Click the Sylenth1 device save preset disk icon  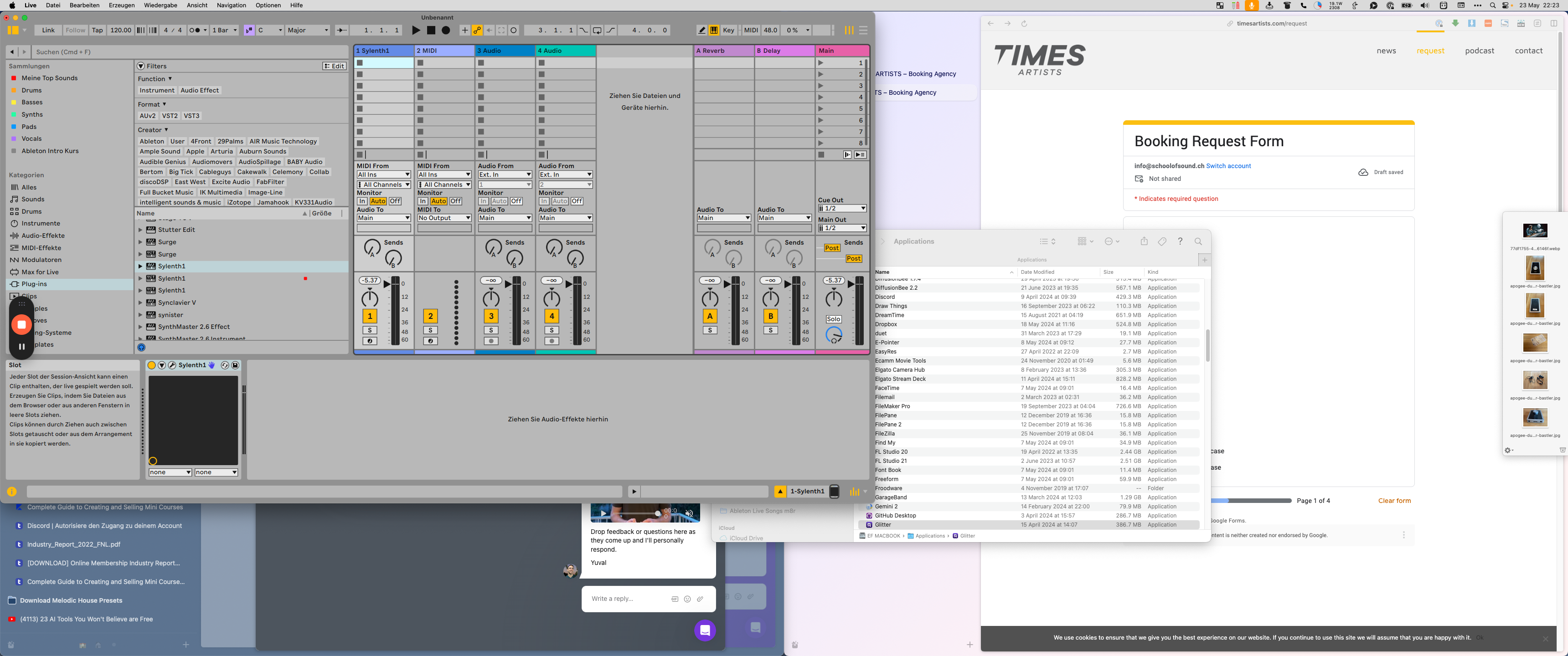tap(236, 365)
